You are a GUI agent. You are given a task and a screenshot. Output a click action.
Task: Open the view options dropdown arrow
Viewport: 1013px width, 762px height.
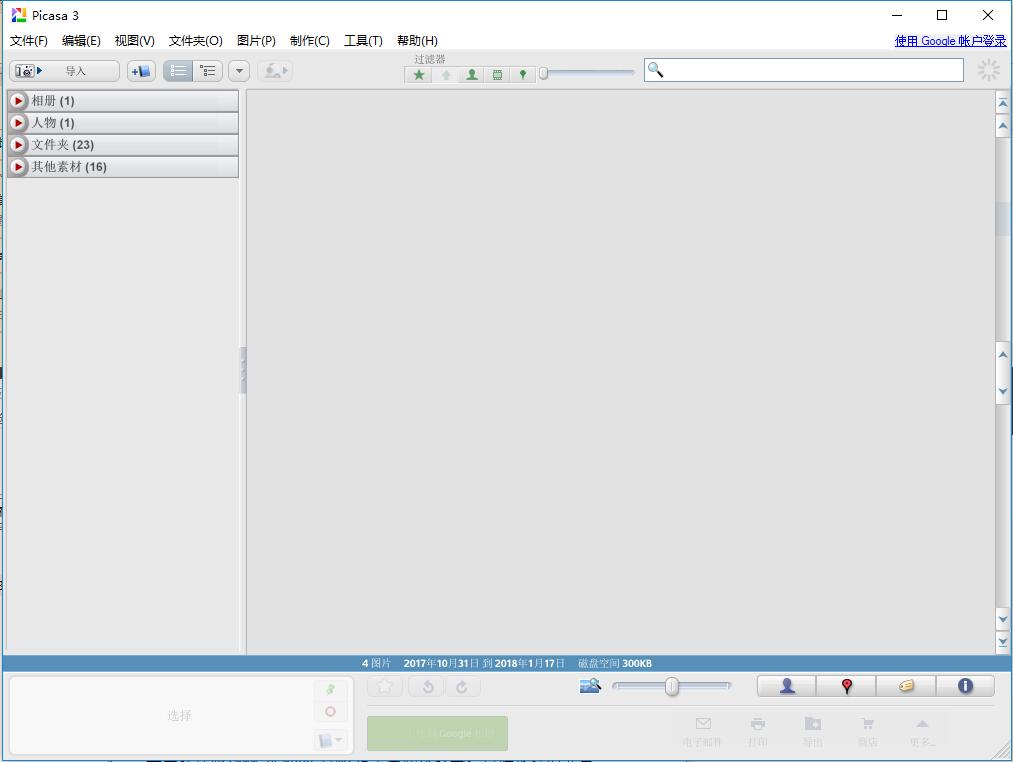(239, 71)
